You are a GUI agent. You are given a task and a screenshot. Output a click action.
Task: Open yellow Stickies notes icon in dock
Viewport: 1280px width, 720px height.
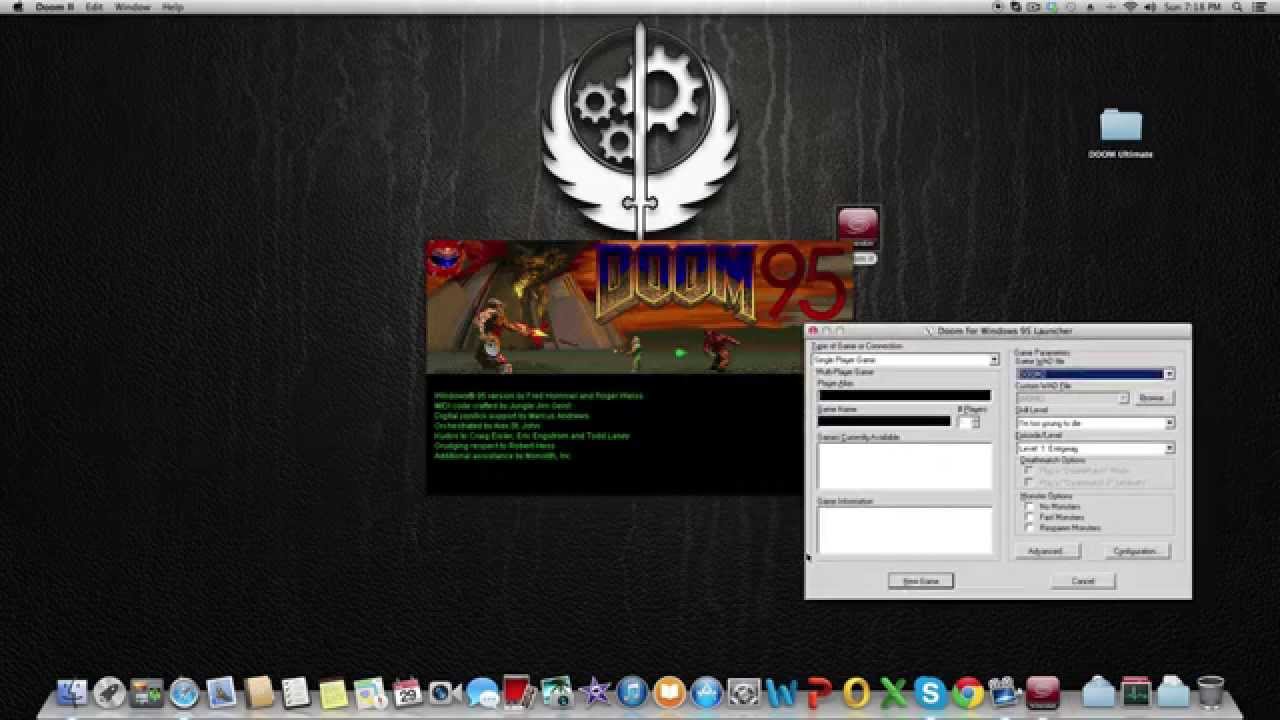(x=333, y=692)
